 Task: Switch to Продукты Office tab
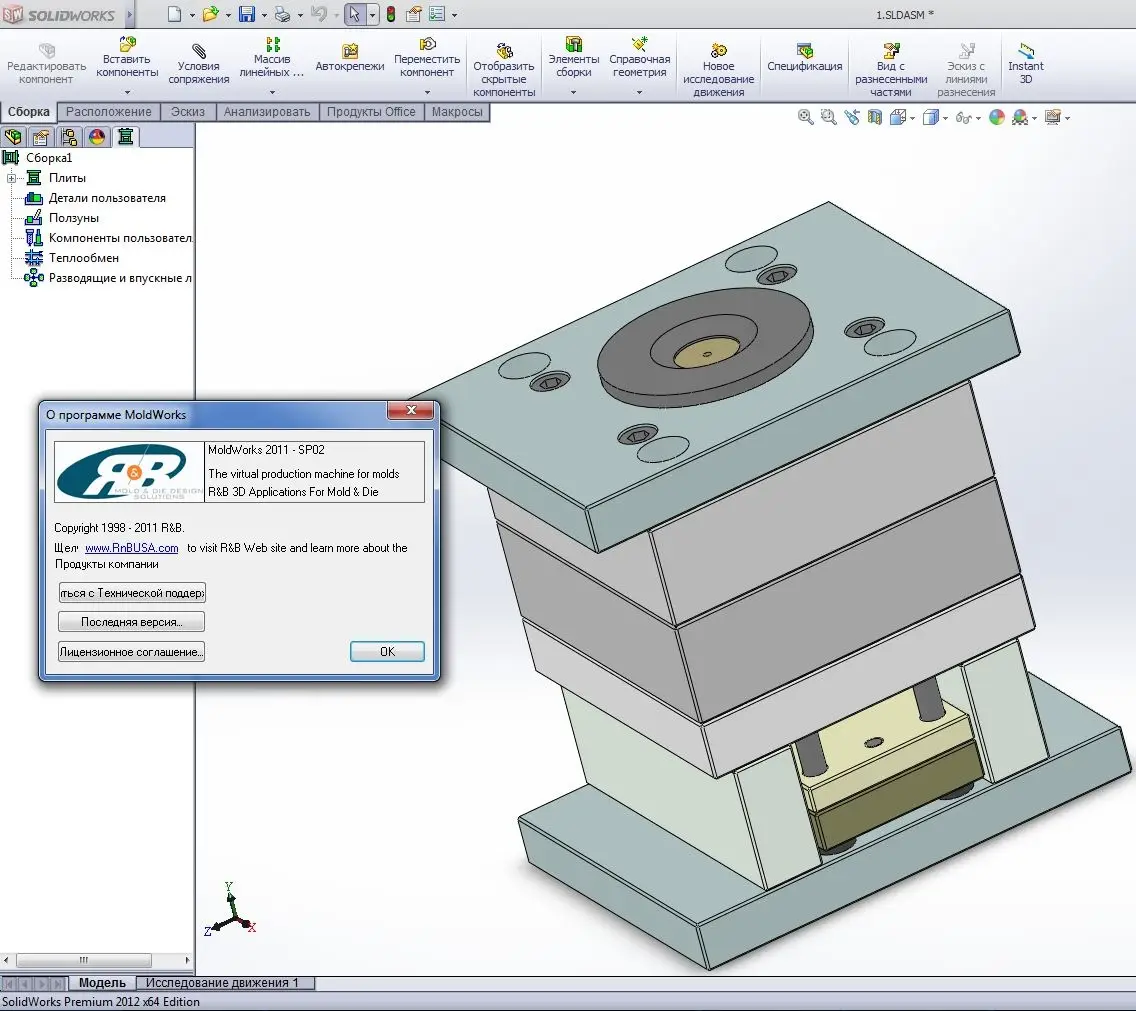pos(371,112)
